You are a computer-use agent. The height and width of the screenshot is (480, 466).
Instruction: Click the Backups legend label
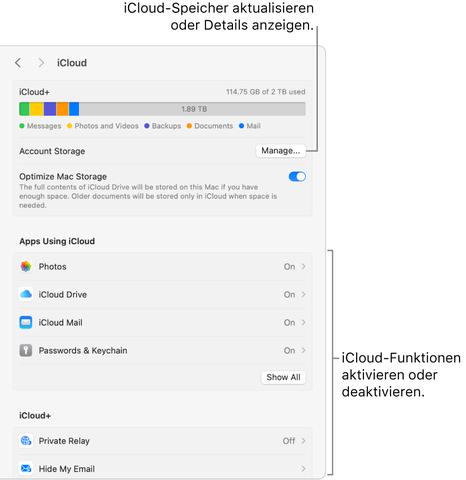pos(166,126)
